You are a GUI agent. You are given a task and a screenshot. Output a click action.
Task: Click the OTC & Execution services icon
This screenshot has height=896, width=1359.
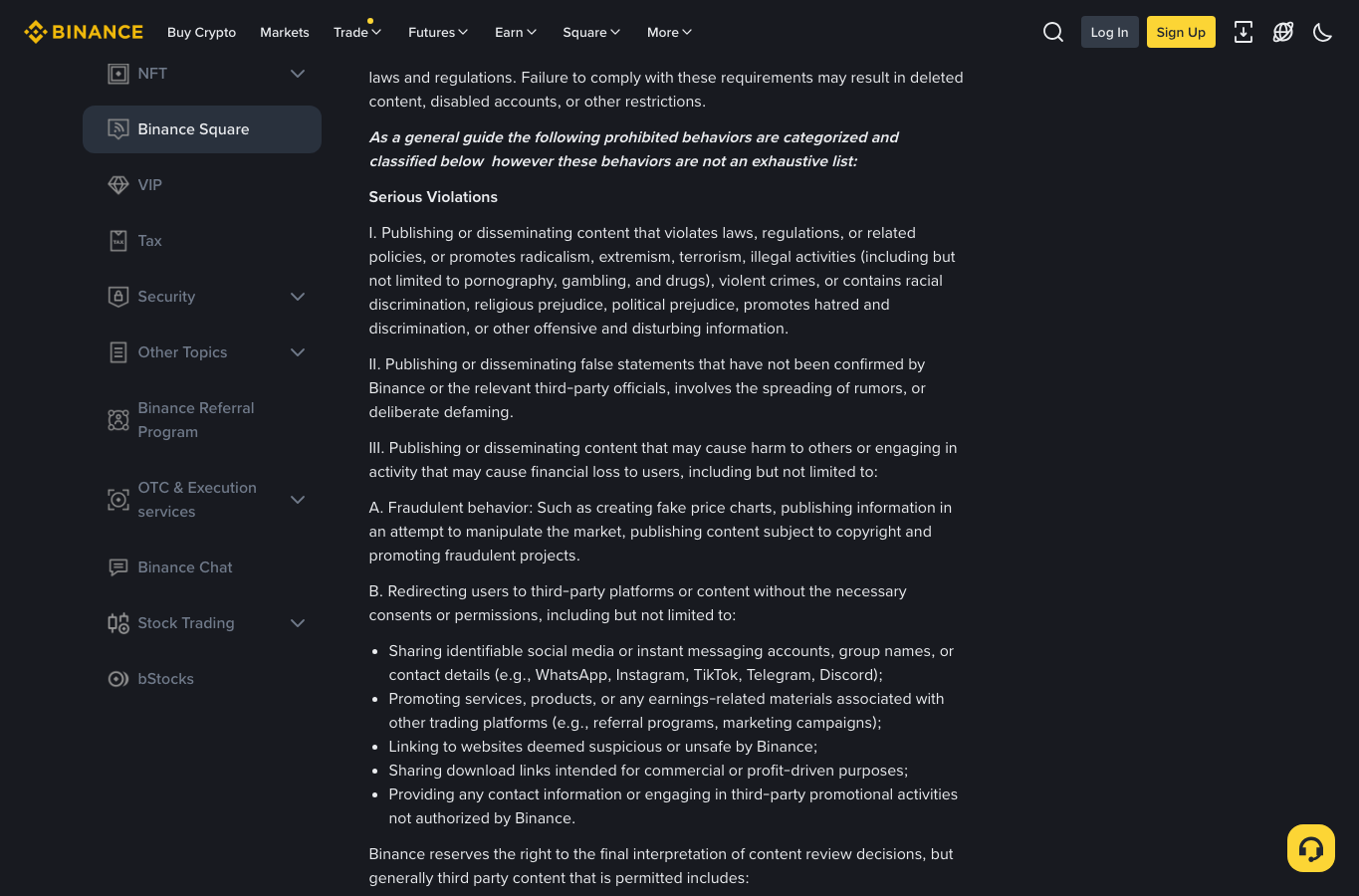118,500
